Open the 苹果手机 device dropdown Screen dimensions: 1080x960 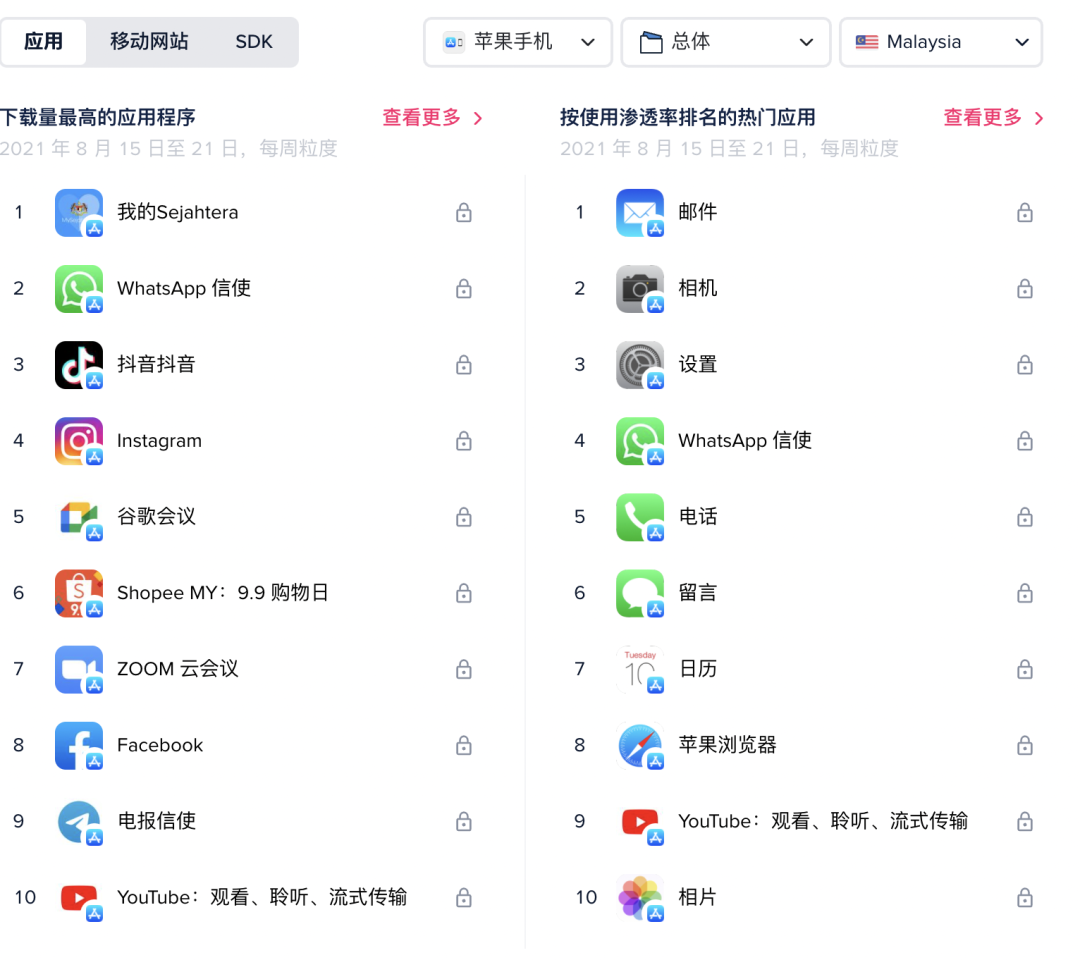point(517,42)
